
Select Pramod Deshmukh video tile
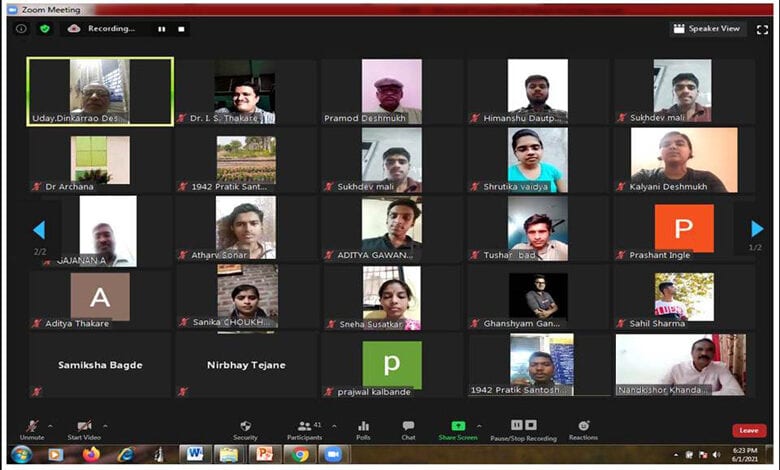point(392,92)
